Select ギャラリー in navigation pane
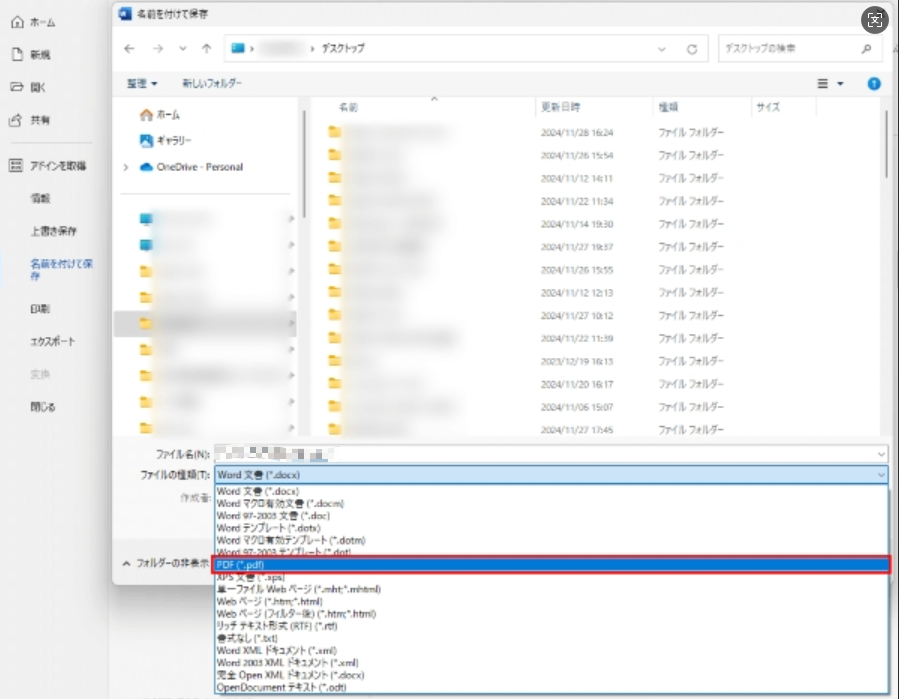The image size is (899, 699). [173, 140]
